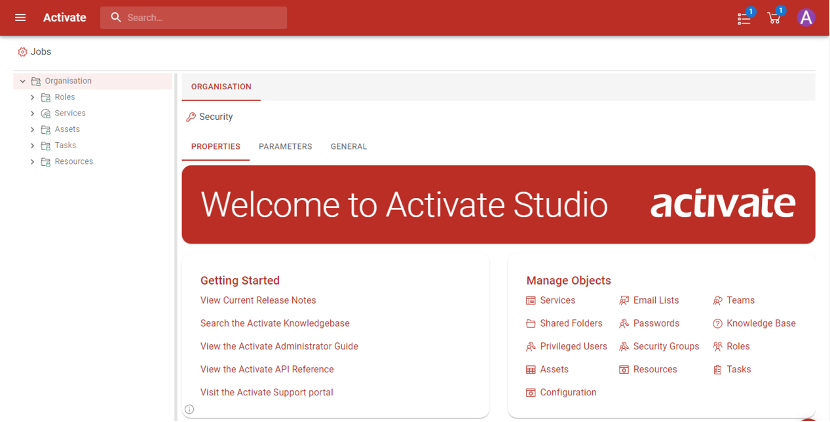The width and height of the screenshot is (830, 422).
Task: Open the Shared Folders link
Action: 571,324
